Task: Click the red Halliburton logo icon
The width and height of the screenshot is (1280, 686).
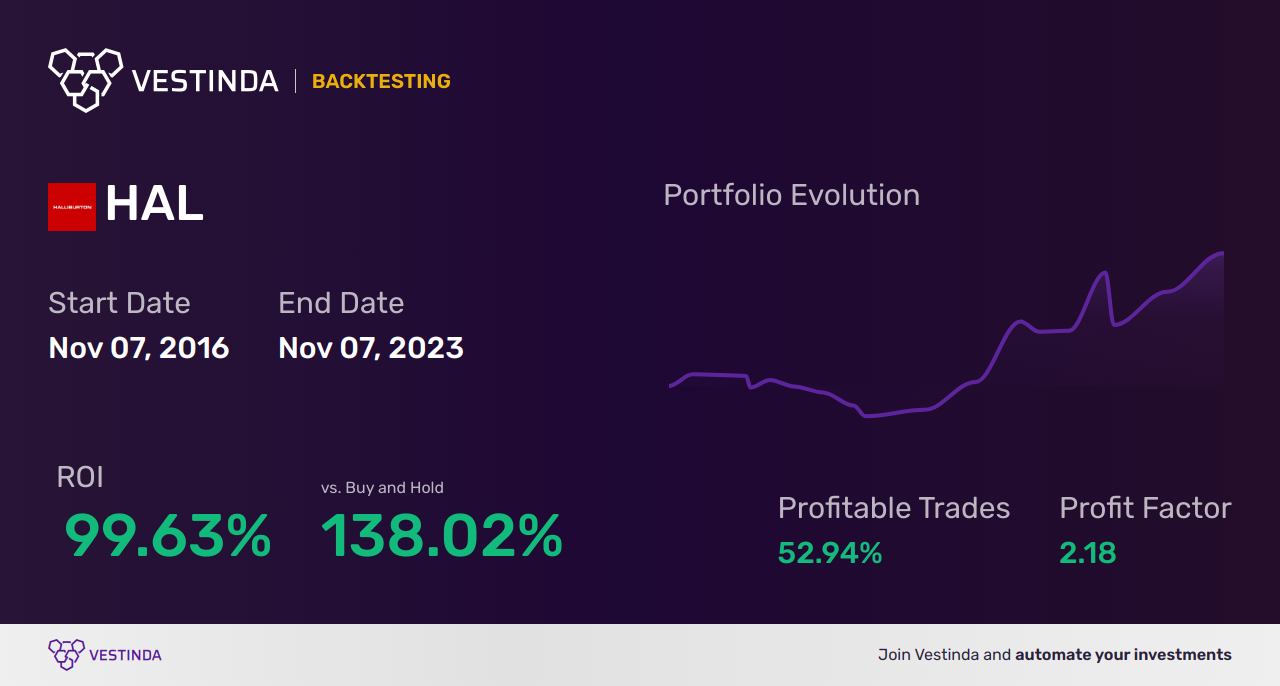Action: pyautogui.click(x=72, y=207)
